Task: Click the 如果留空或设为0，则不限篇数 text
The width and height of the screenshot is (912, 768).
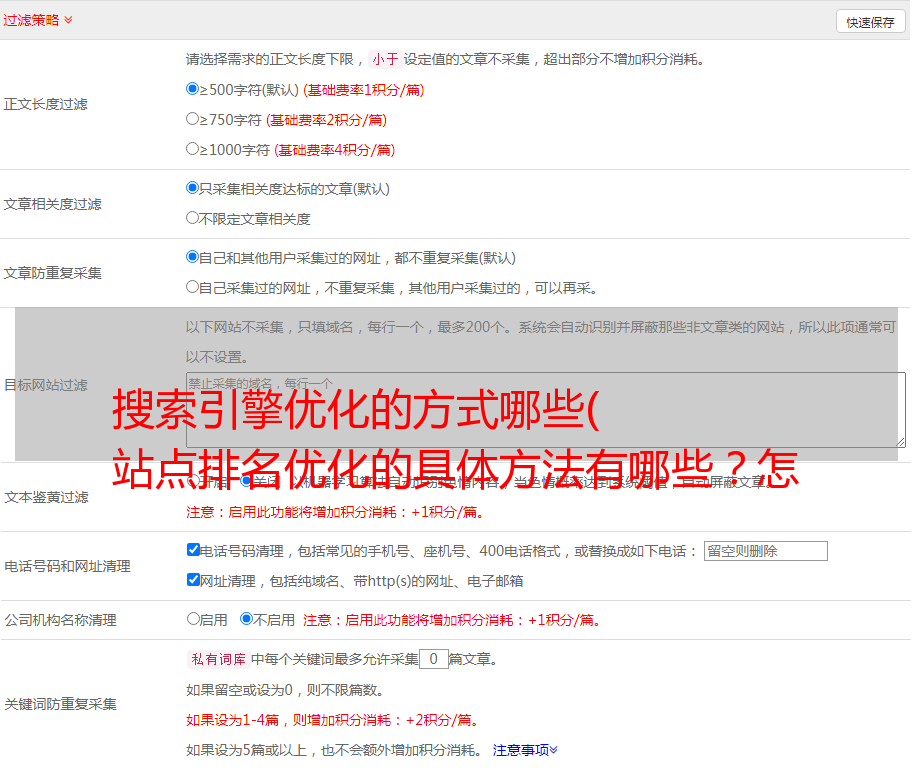Action: pos(285,690)
